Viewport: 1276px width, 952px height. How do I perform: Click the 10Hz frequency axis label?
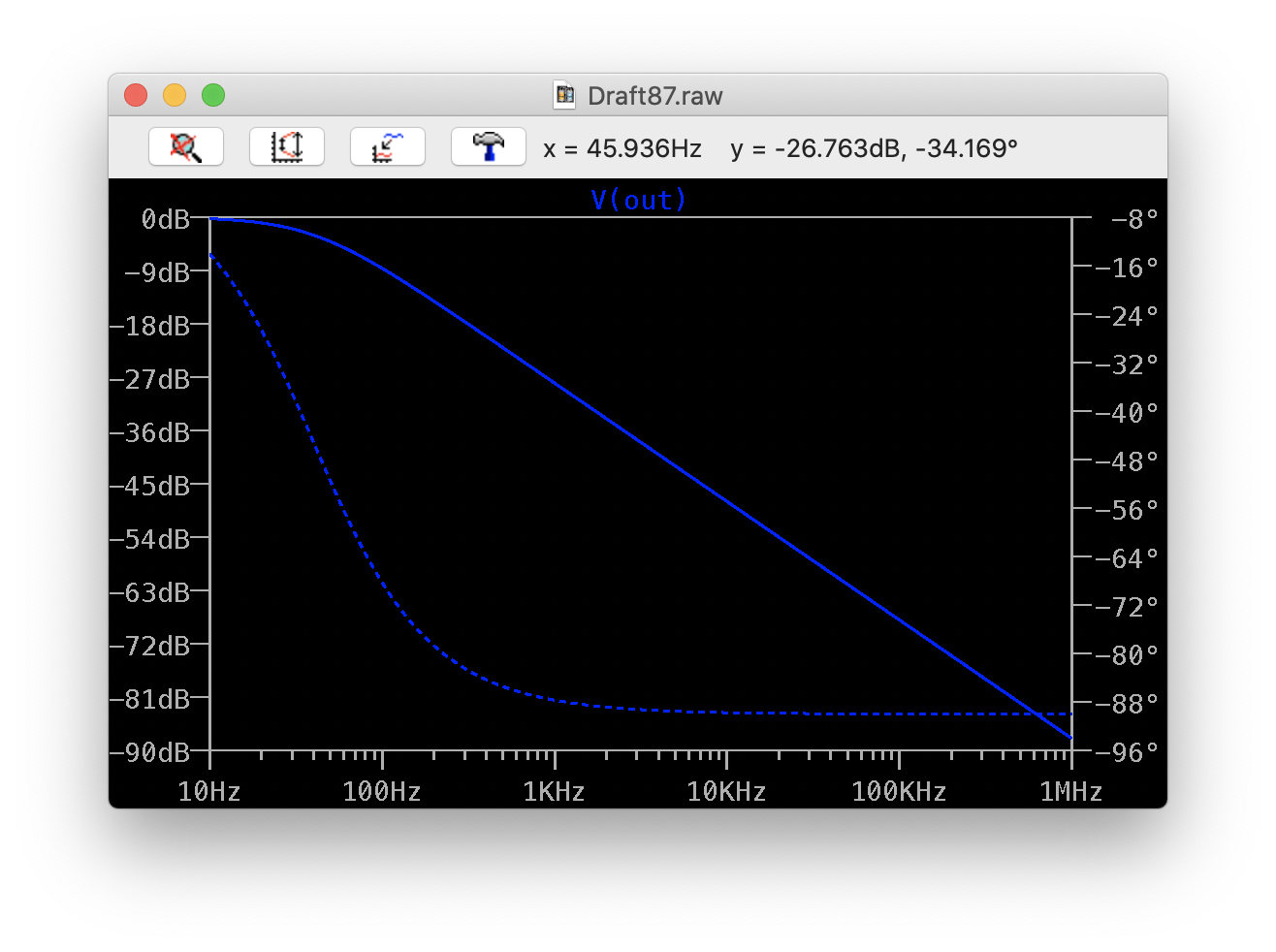point(209,792)
